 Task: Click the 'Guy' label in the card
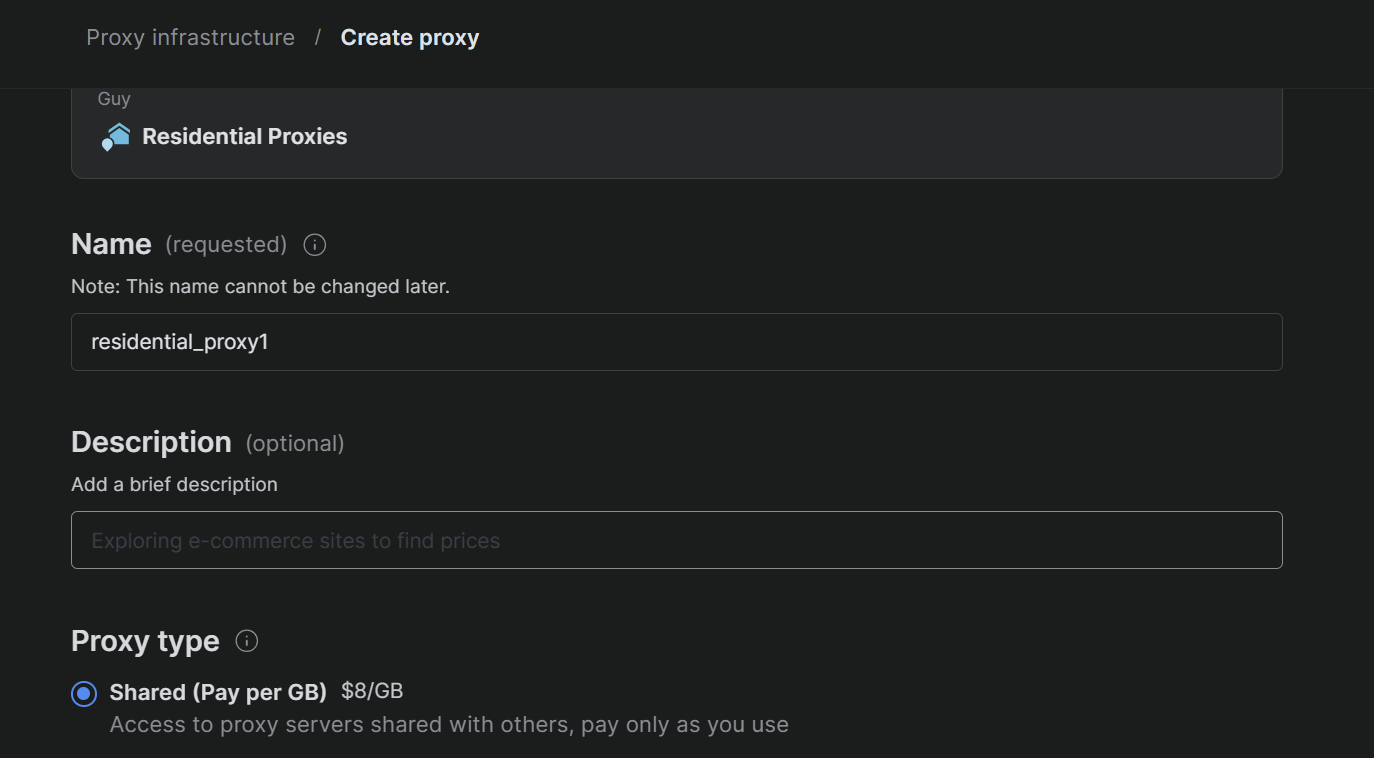pos(114,99)
